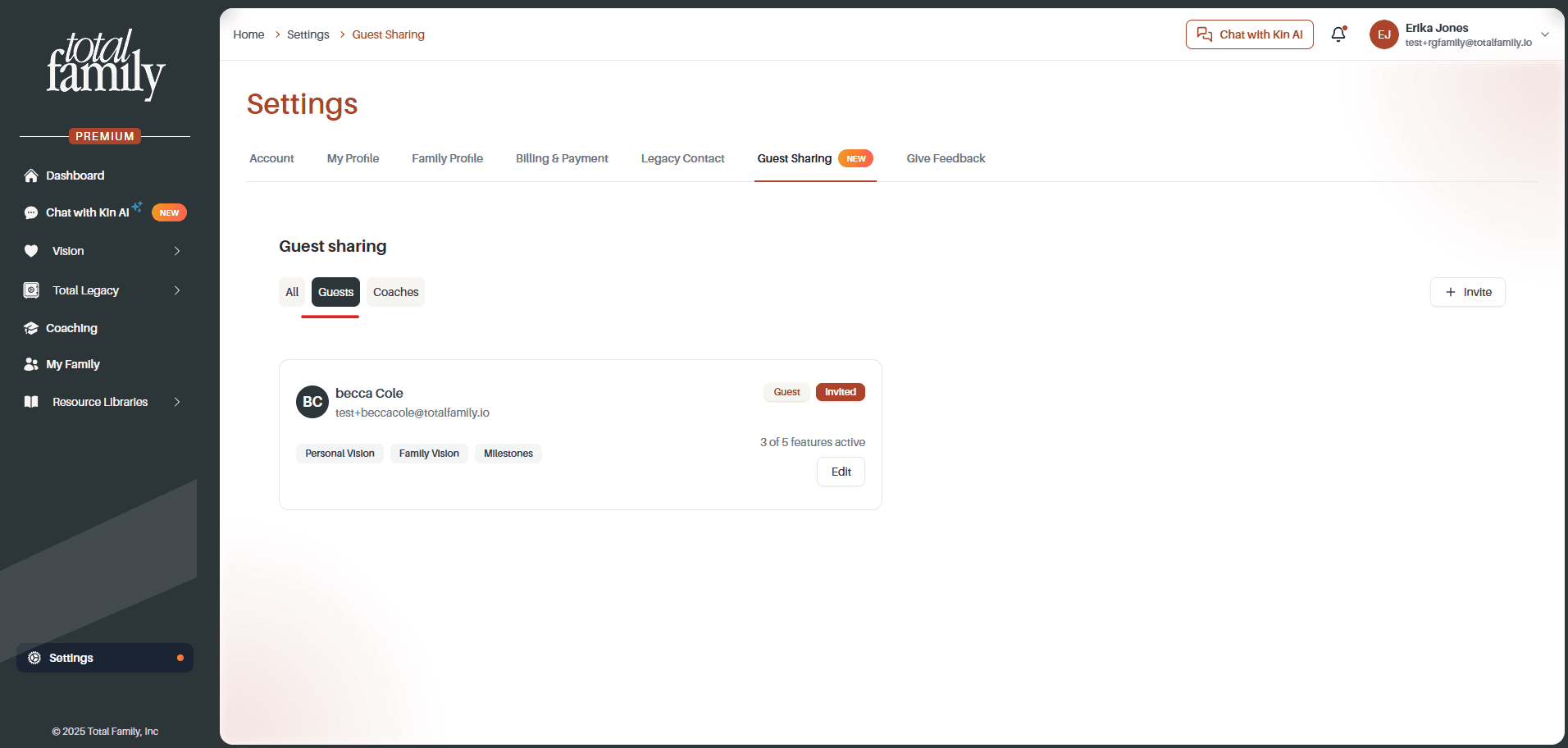The image size is (1568, 748).
Task: Click the Total Legacy vault icon
Action: coord(31,290)
